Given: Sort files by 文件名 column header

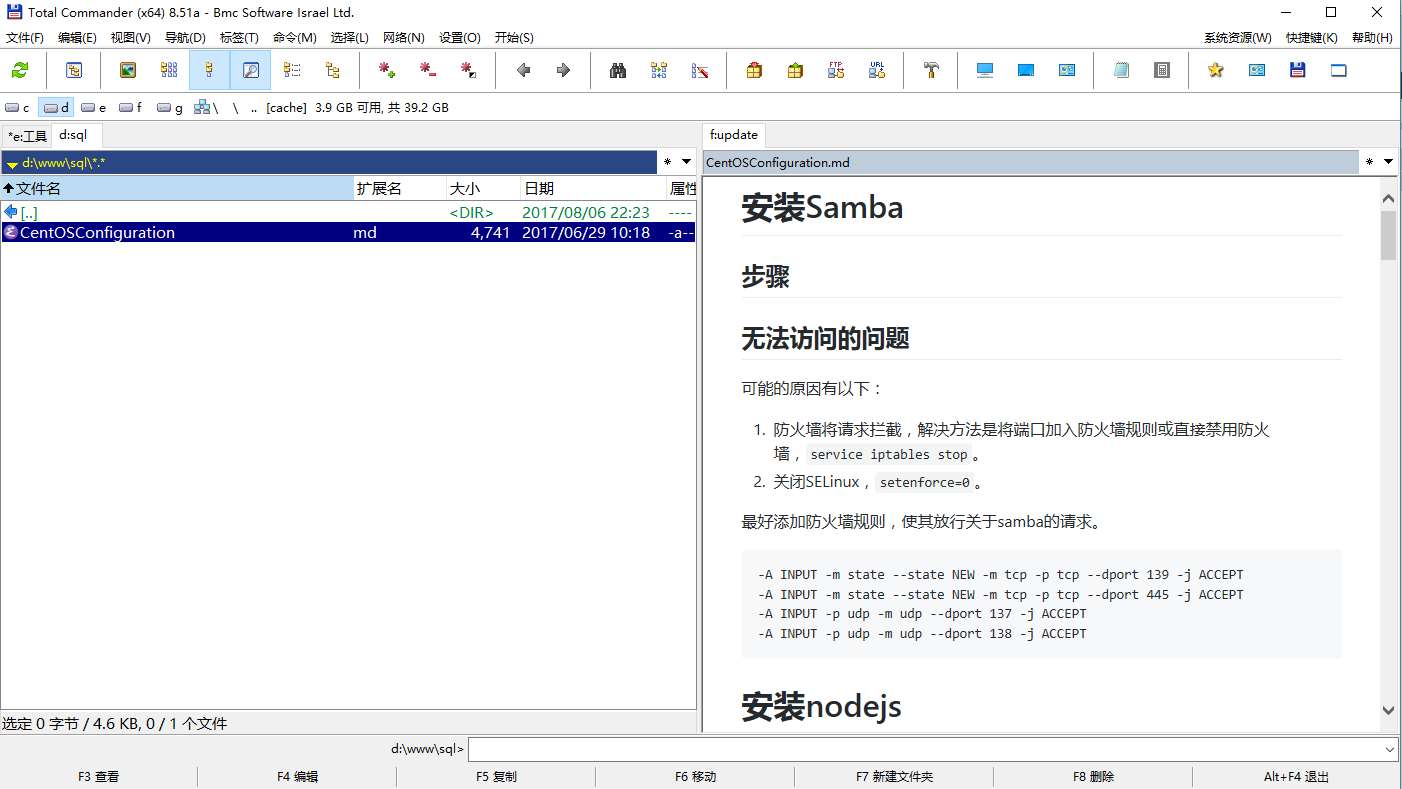Looking at the screenshot, I should click(177, 188).
